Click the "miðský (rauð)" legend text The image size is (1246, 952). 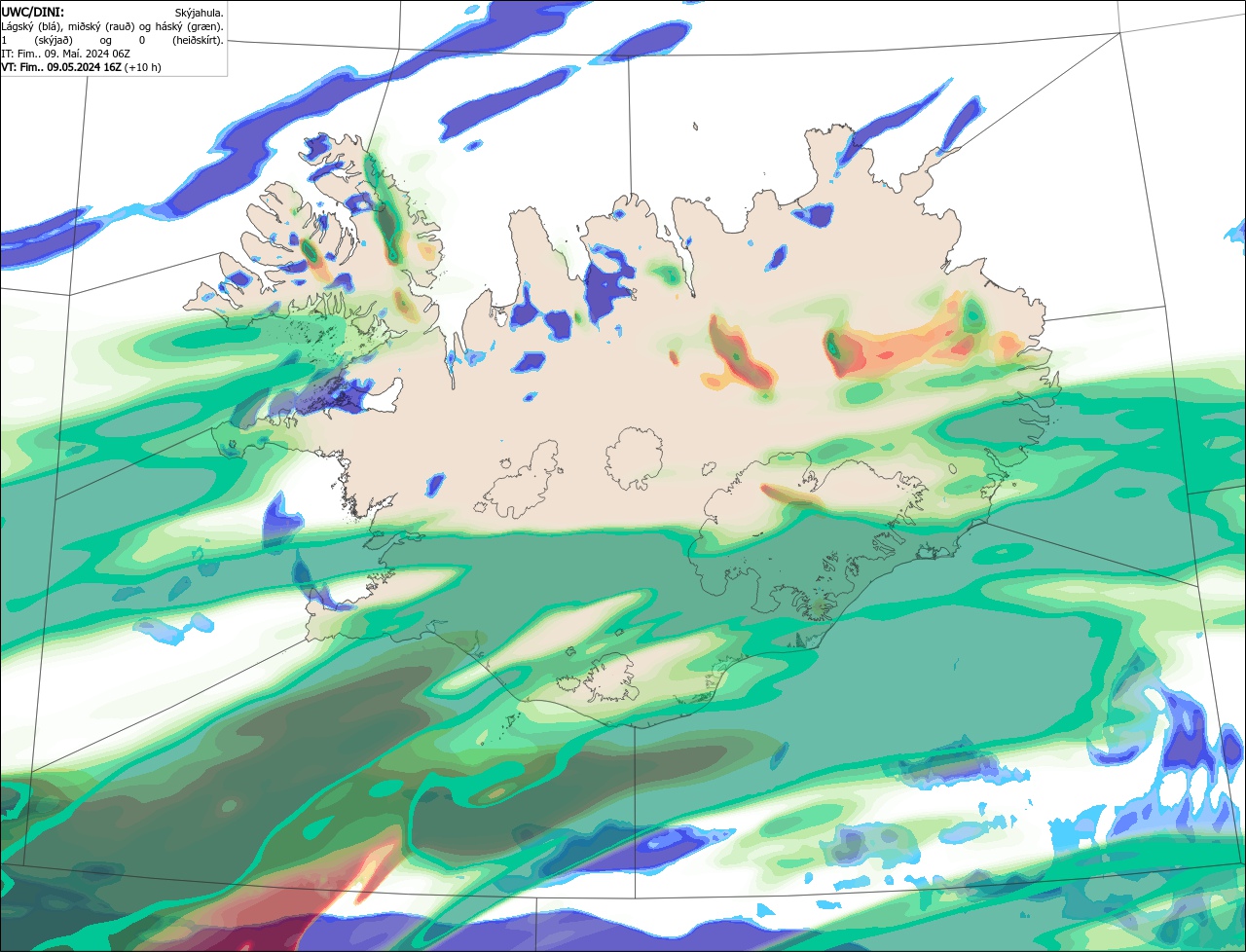click(101, 27)
